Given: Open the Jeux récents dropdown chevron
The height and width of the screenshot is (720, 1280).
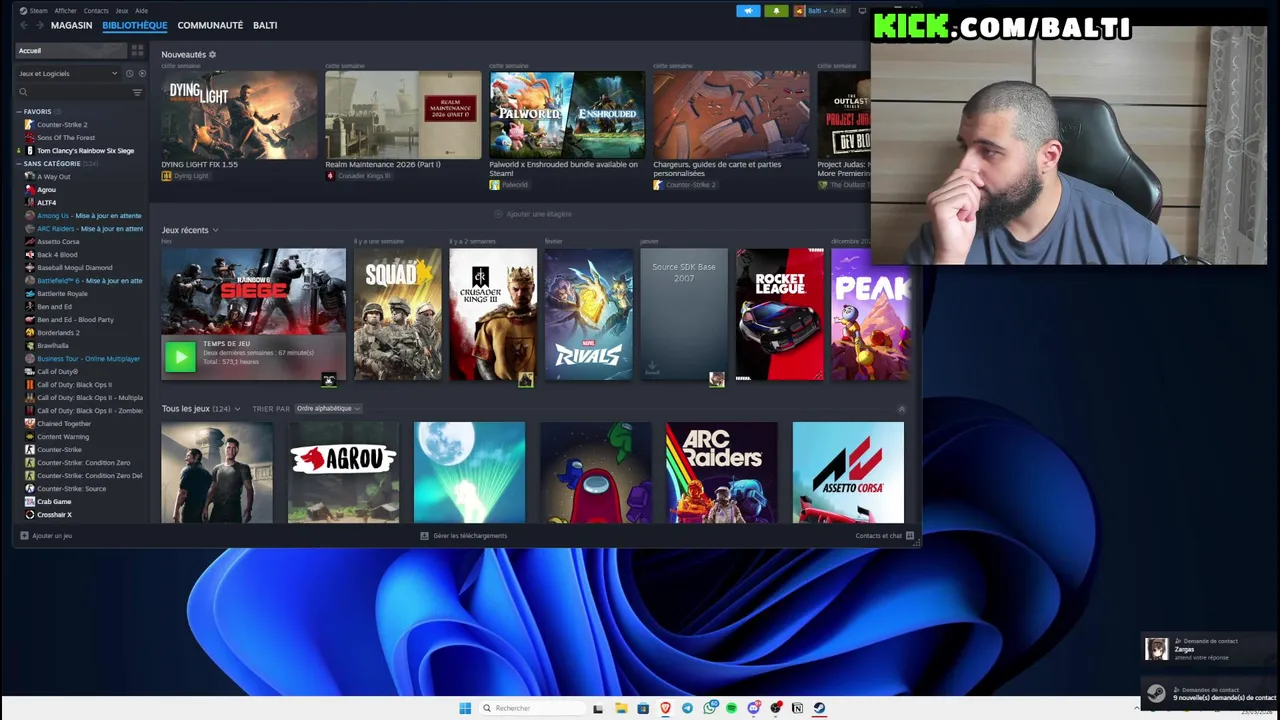Looking at the screenshot, I should [x=215, y=231].
